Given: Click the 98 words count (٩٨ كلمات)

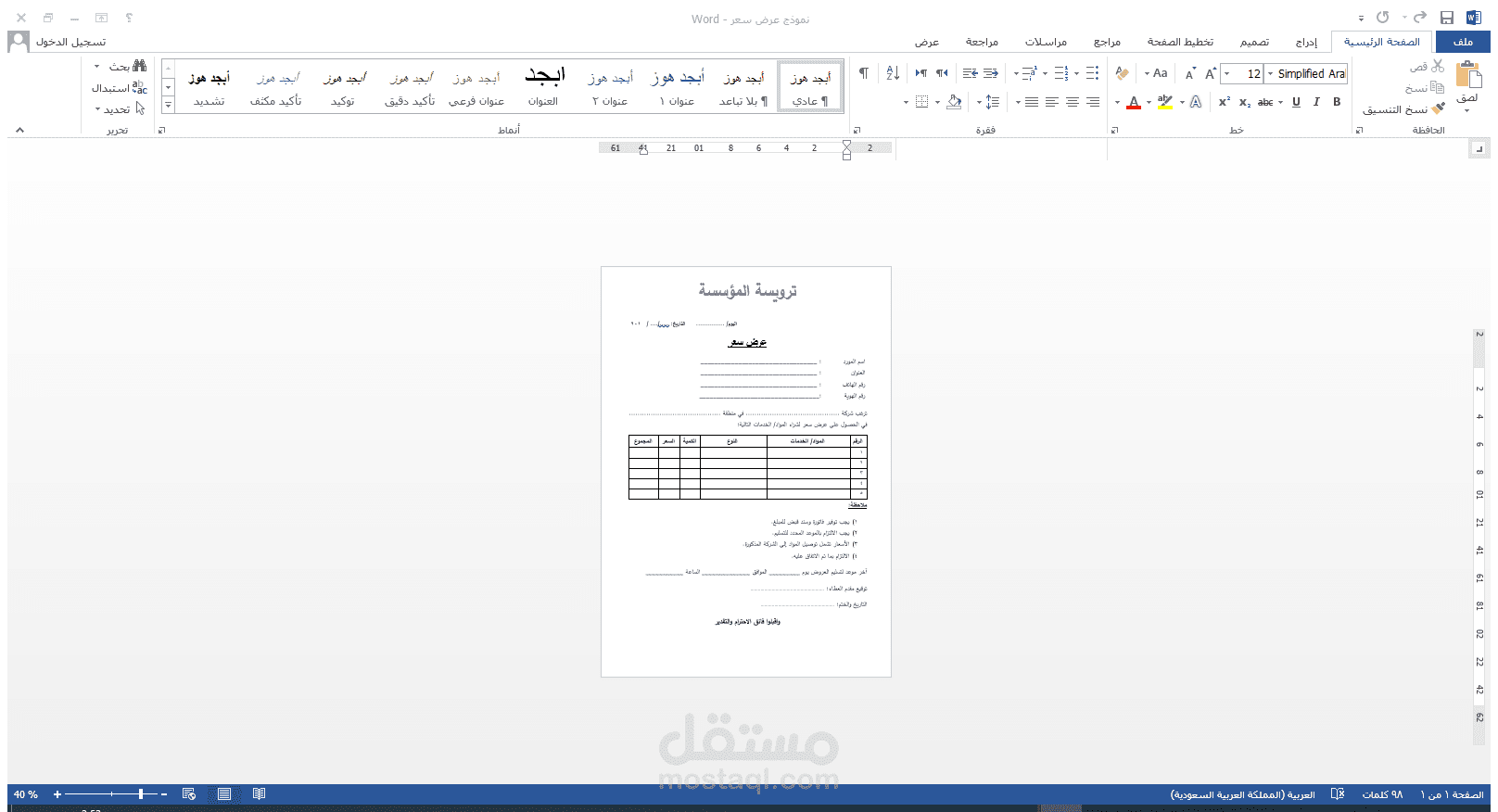Looking at the screenshot, I should (x=1382, y=794).
